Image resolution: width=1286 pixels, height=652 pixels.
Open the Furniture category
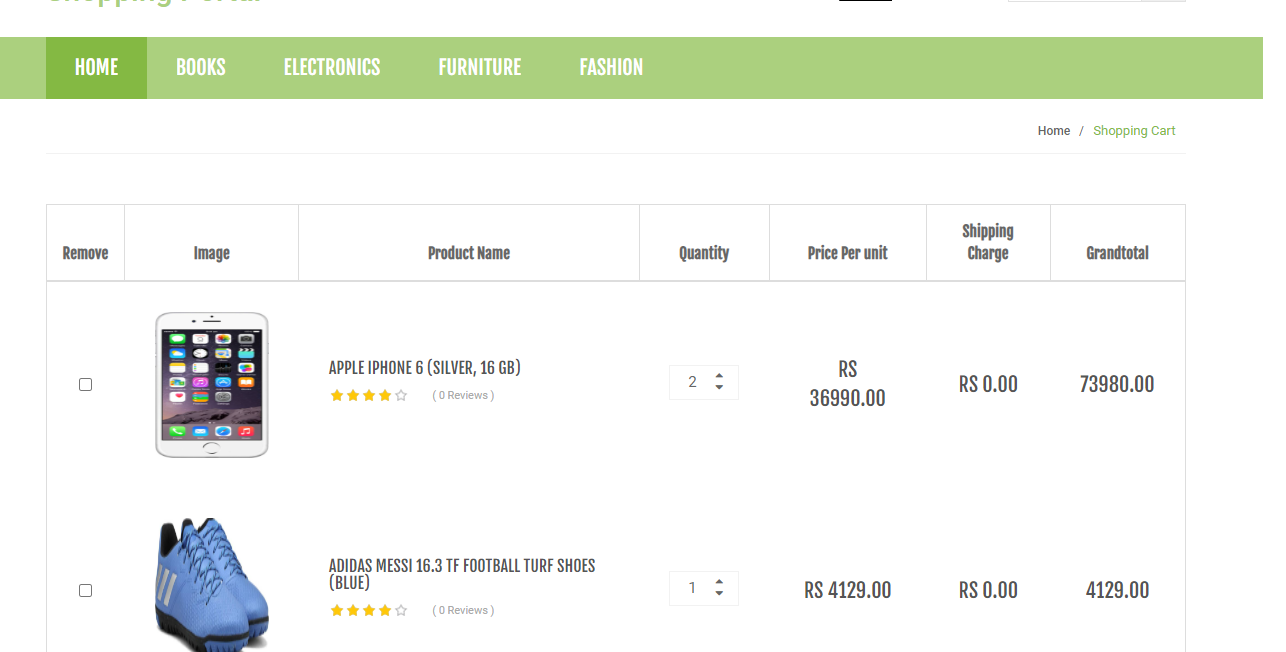(480, 68)
